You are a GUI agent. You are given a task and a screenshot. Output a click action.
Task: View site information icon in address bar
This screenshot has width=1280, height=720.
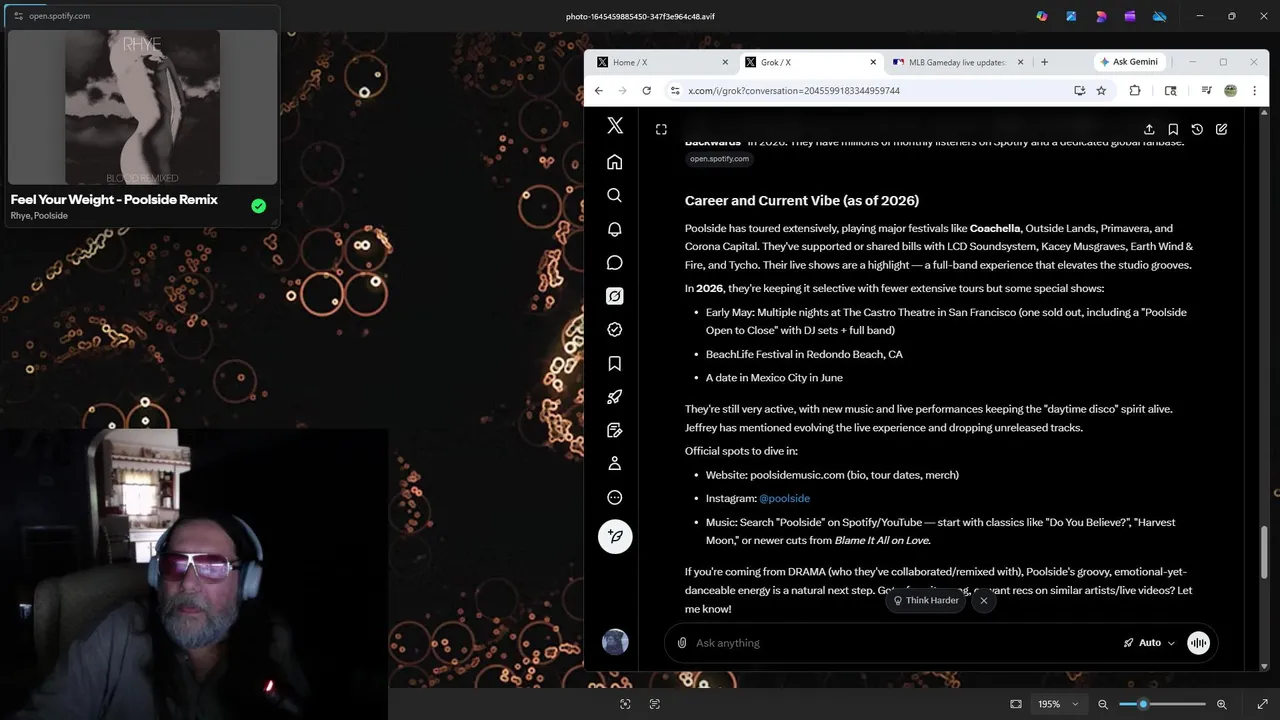pyautogui.click(x=676, y=90)
